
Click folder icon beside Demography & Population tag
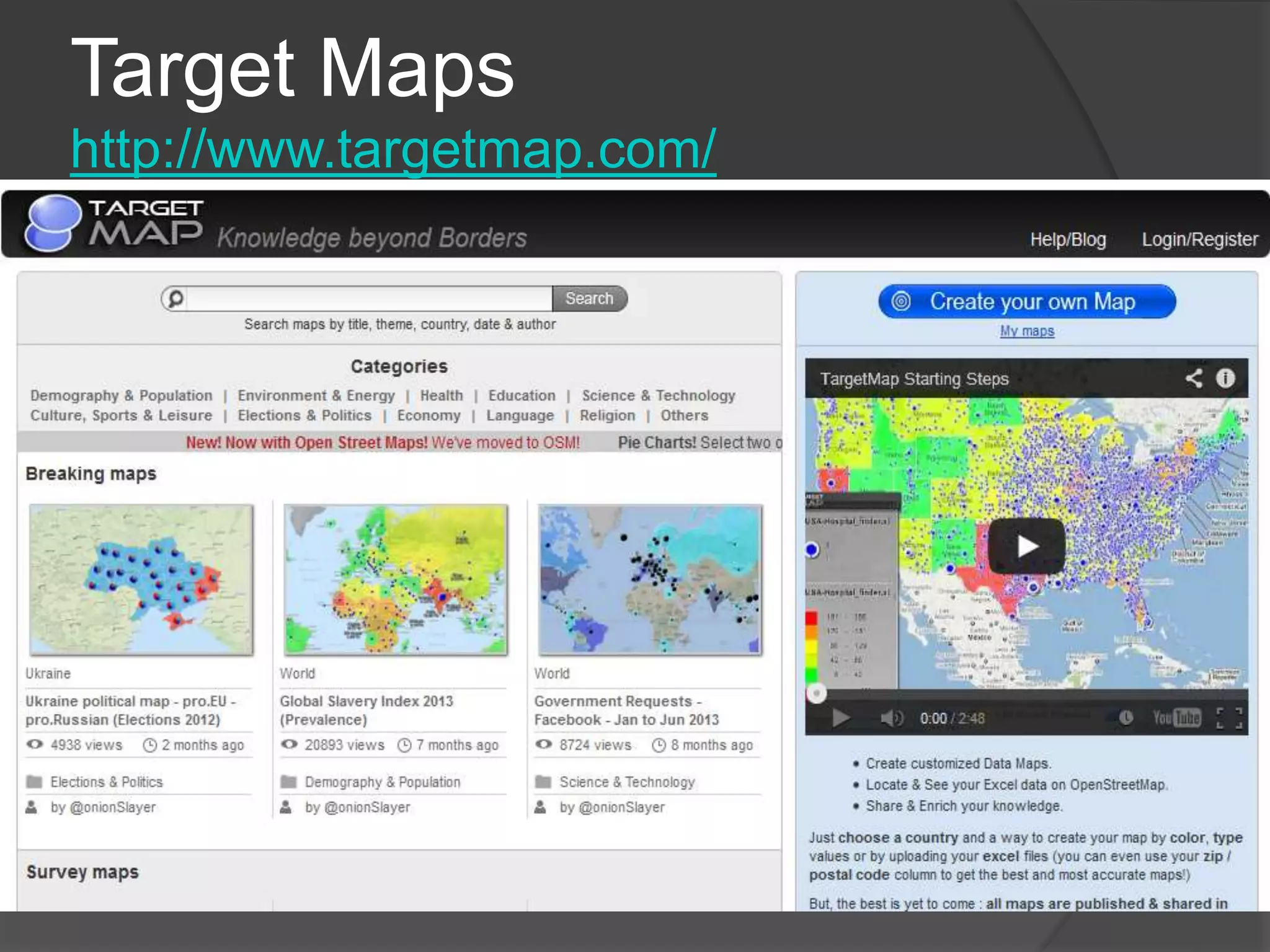[288, 782]
